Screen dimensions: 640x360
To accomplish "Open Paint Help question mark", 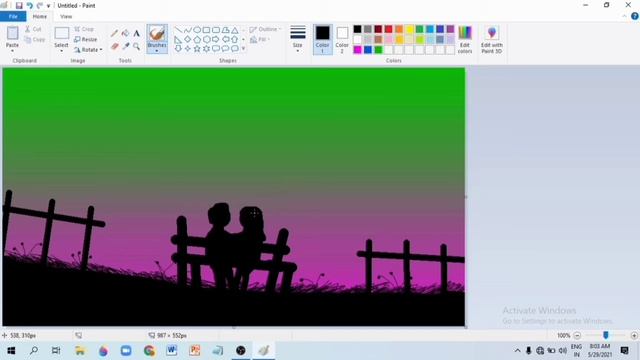I will coord(635,16).
